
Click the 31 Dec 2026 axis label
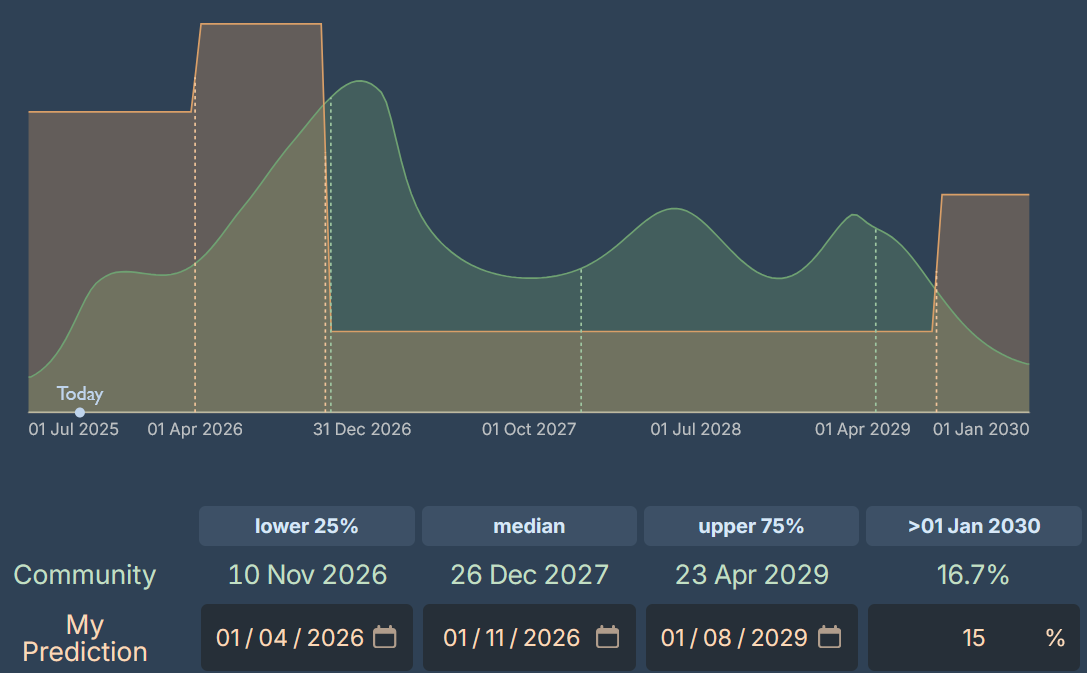[362, 429]
